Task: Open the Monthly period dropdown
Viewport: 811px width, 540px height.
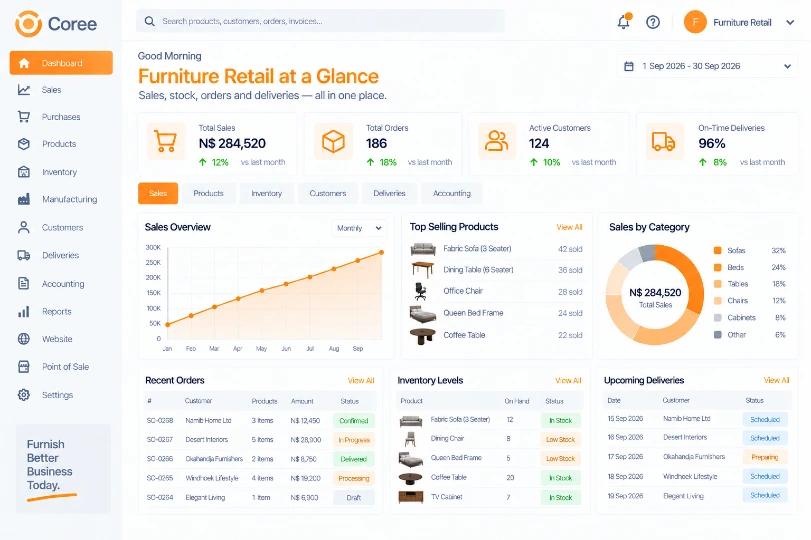Action: [x=359, y=228]
